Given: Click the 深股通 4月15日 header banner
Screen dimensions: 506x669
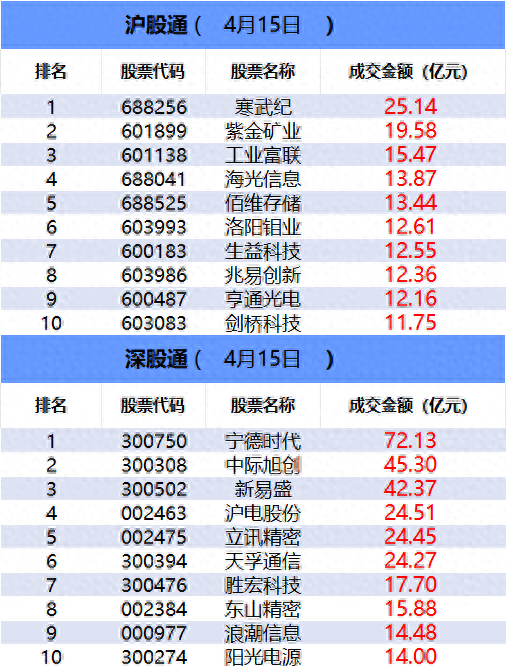Looking at the screenshot, I should click(x=253, y=359).
